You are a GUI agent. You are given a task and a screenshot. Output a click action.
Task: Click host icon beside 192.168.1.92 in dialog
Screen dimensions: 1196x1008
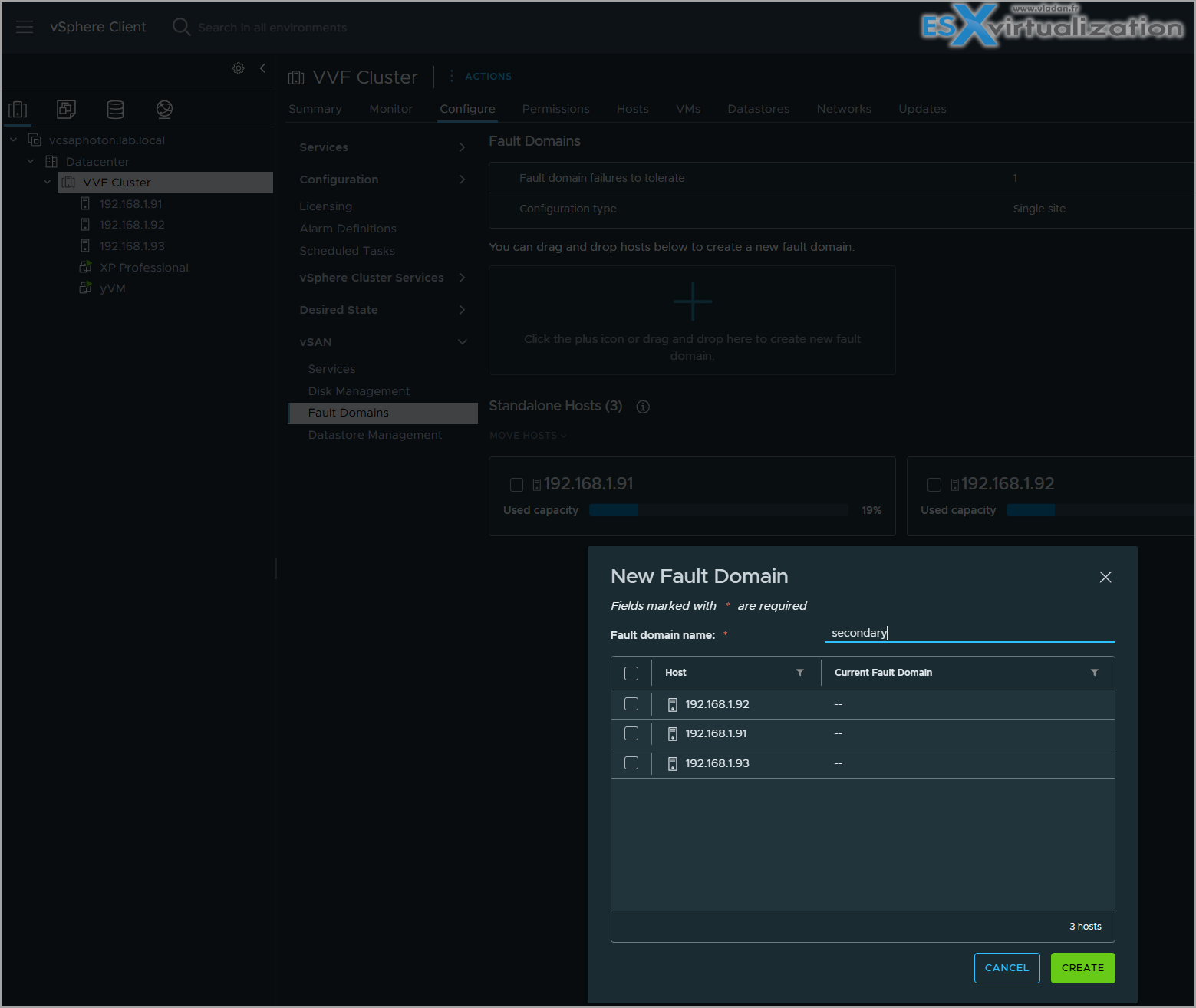pos(673,704)
